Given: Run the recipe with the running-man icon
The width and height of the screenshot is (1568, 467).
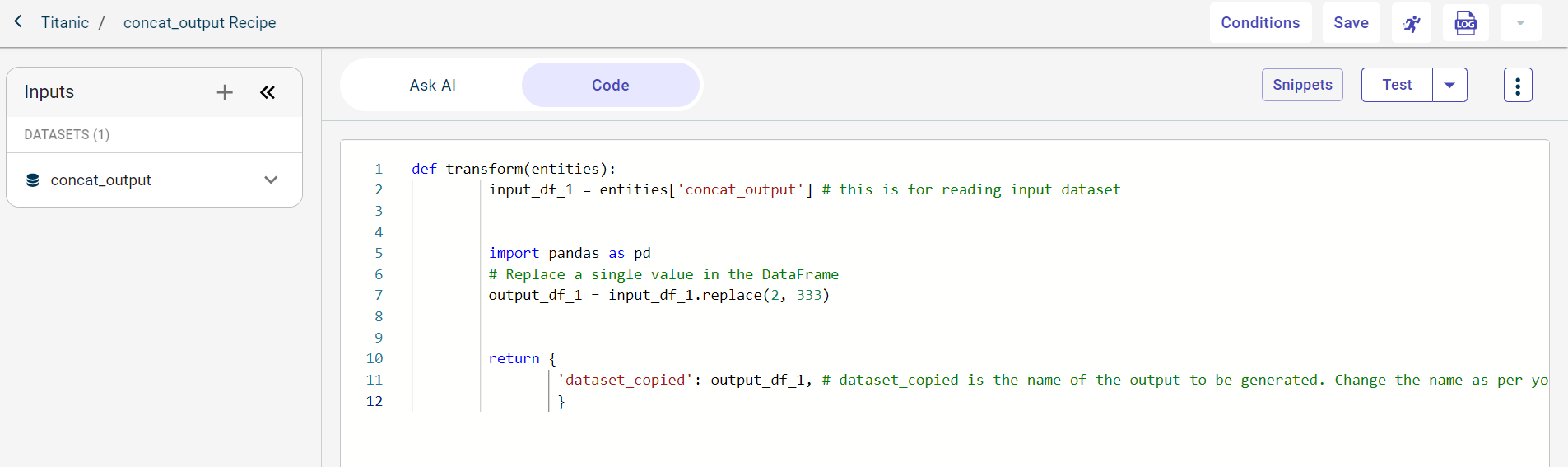Looking at the screenshot, I should pyautogui.click(x=1411, y=23).
